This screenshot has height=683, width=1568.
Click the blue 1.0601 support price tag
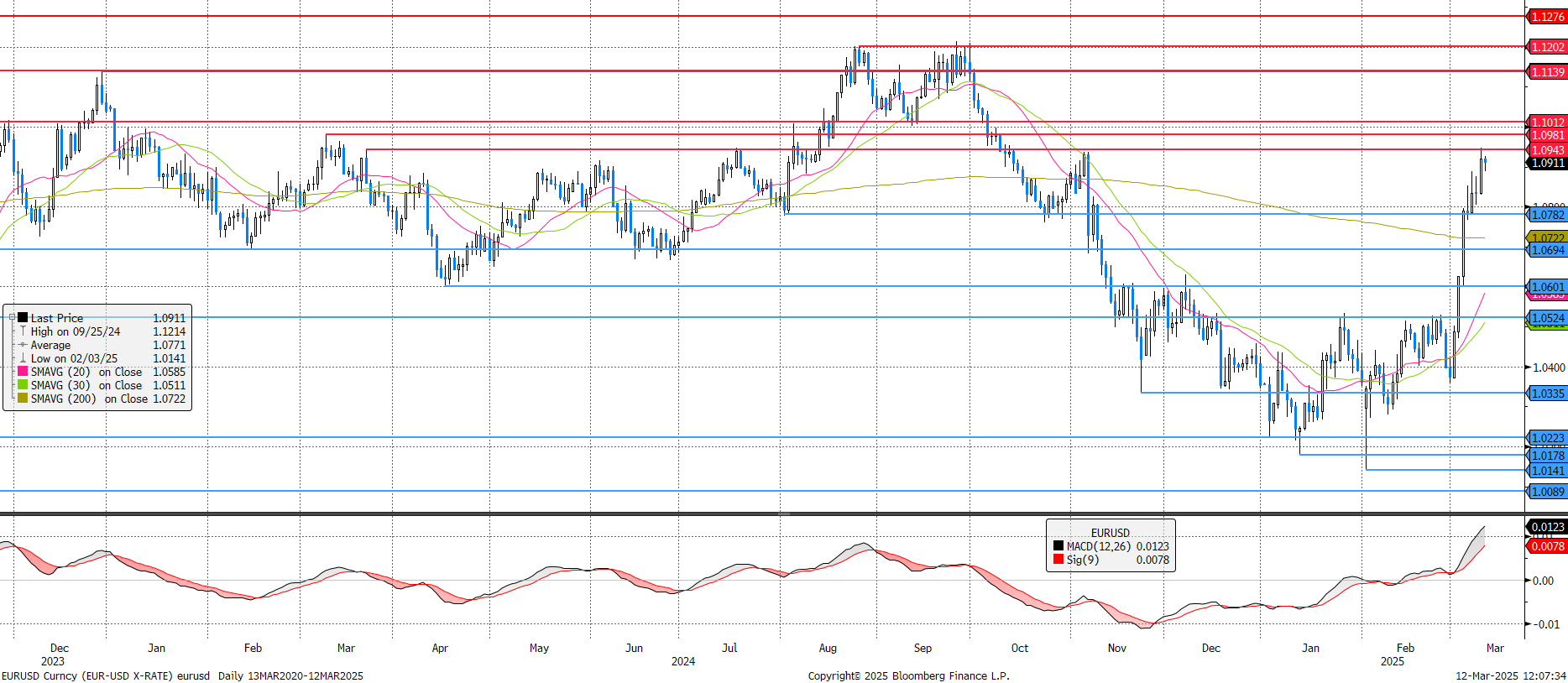tap(1546, 287)
